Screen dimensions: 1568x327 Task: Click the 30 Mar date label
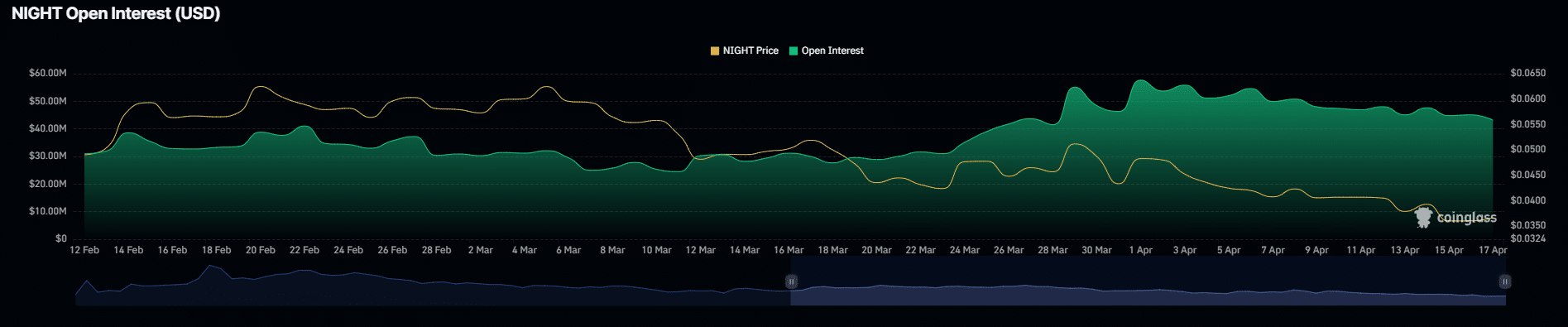click(1097, 250)
